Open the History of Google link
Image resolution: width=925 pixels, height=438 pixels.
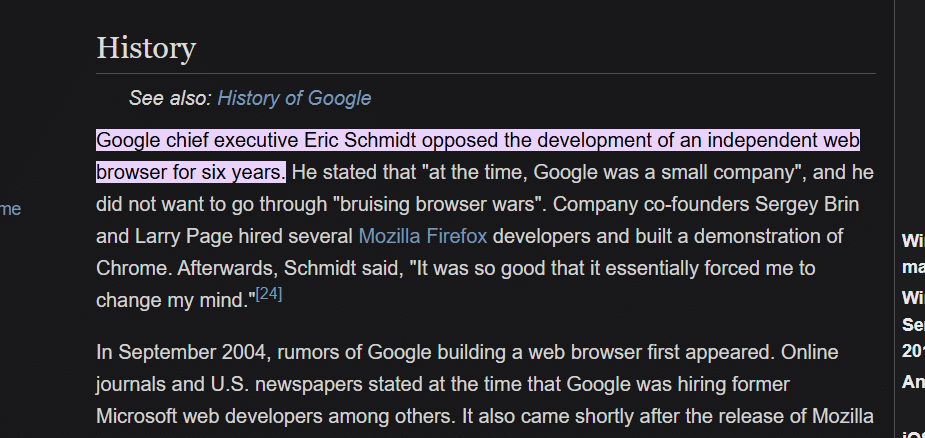(294, 98)
